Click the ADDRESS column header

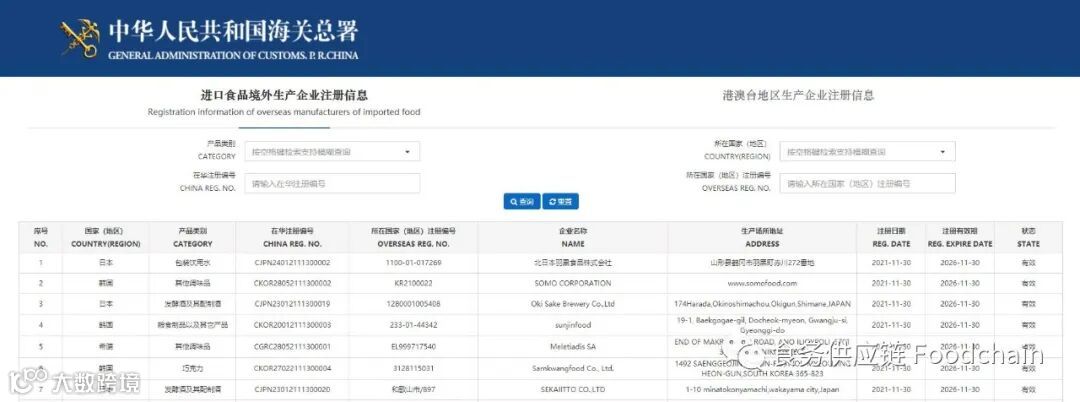(x=762, y=237)
